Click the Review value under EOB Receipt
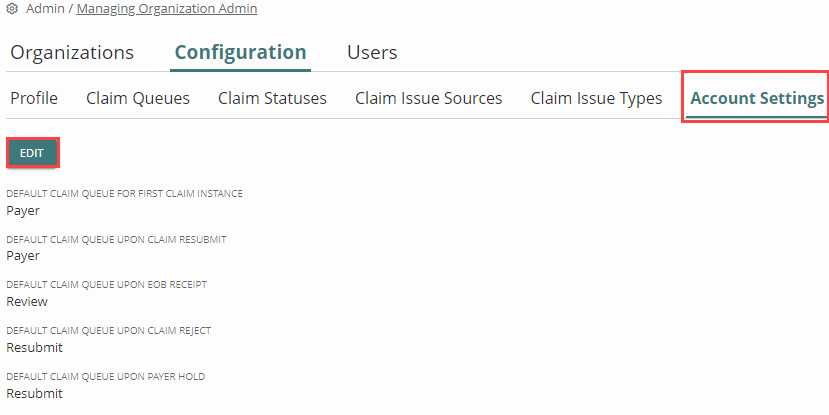 [x=27, y=301]
